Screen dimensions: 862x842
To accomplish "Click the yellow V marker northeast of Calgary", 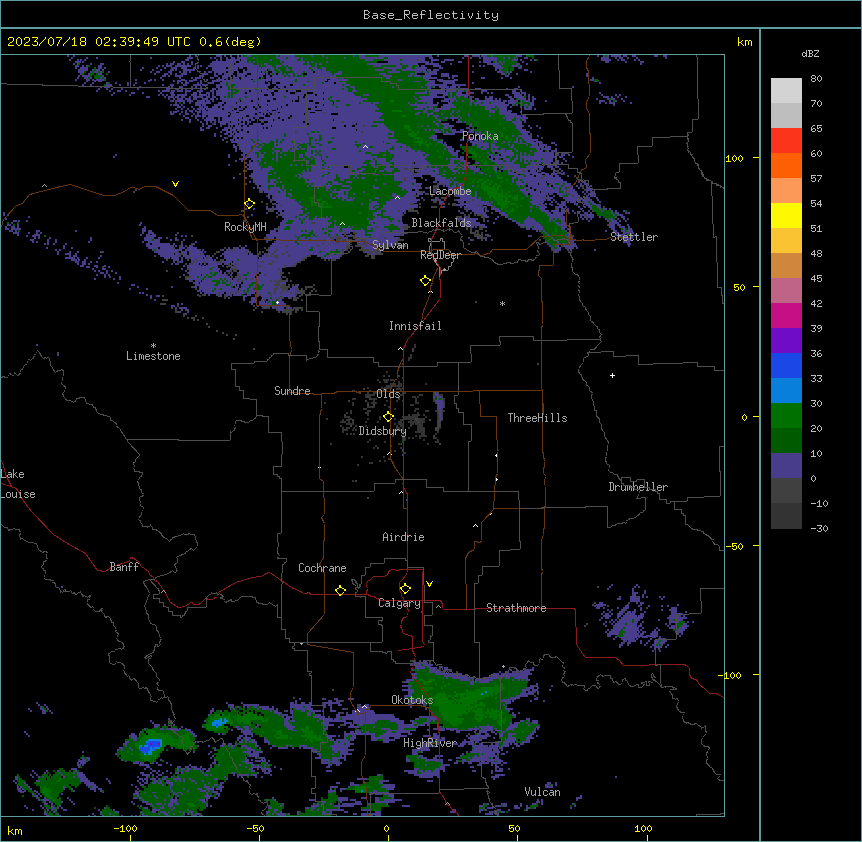I will [x=429, y=584].
